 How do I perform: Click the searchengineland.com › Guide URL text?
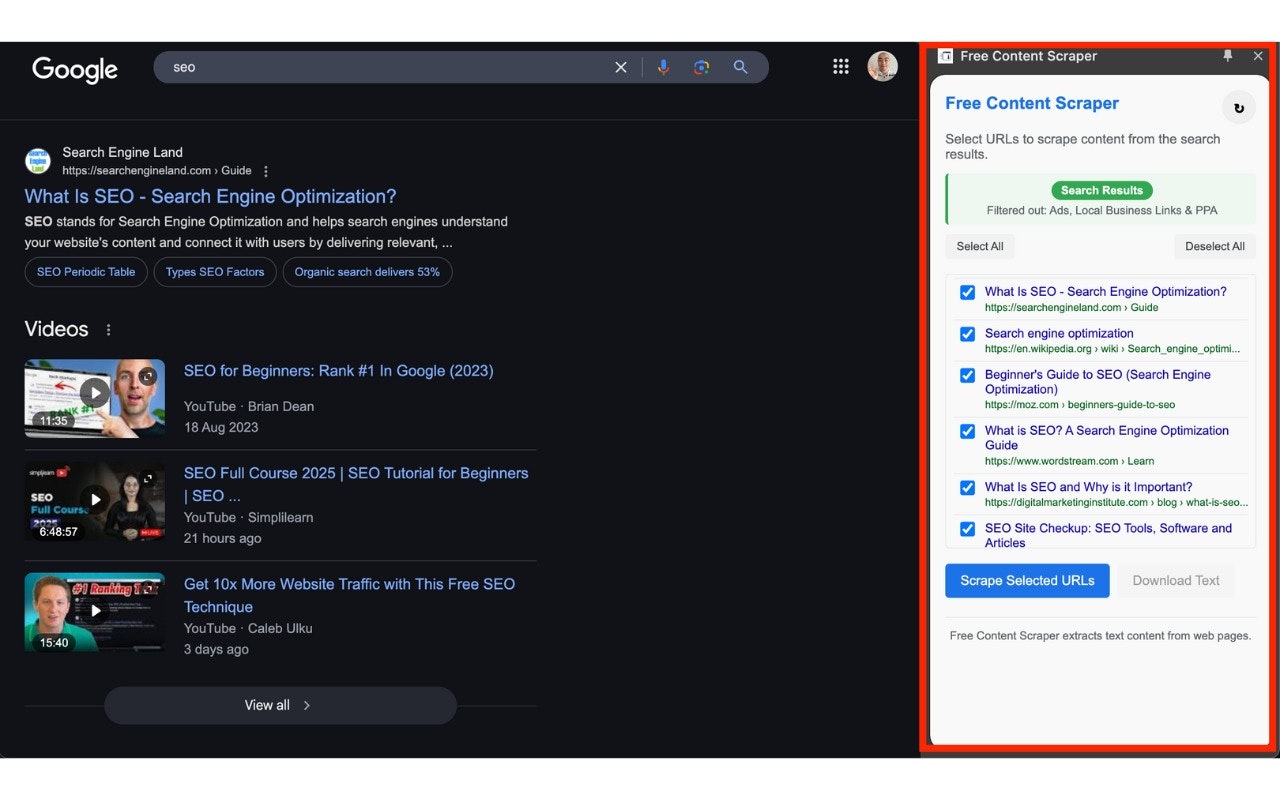pyautogui.click(x=157, y=171)
